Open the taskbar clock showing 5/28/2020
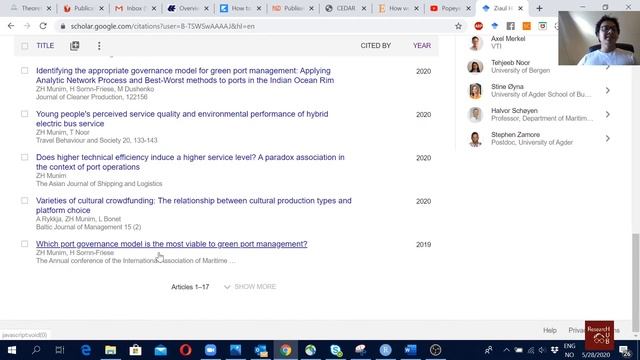This screenshot has width=640, height=360. 596,355
